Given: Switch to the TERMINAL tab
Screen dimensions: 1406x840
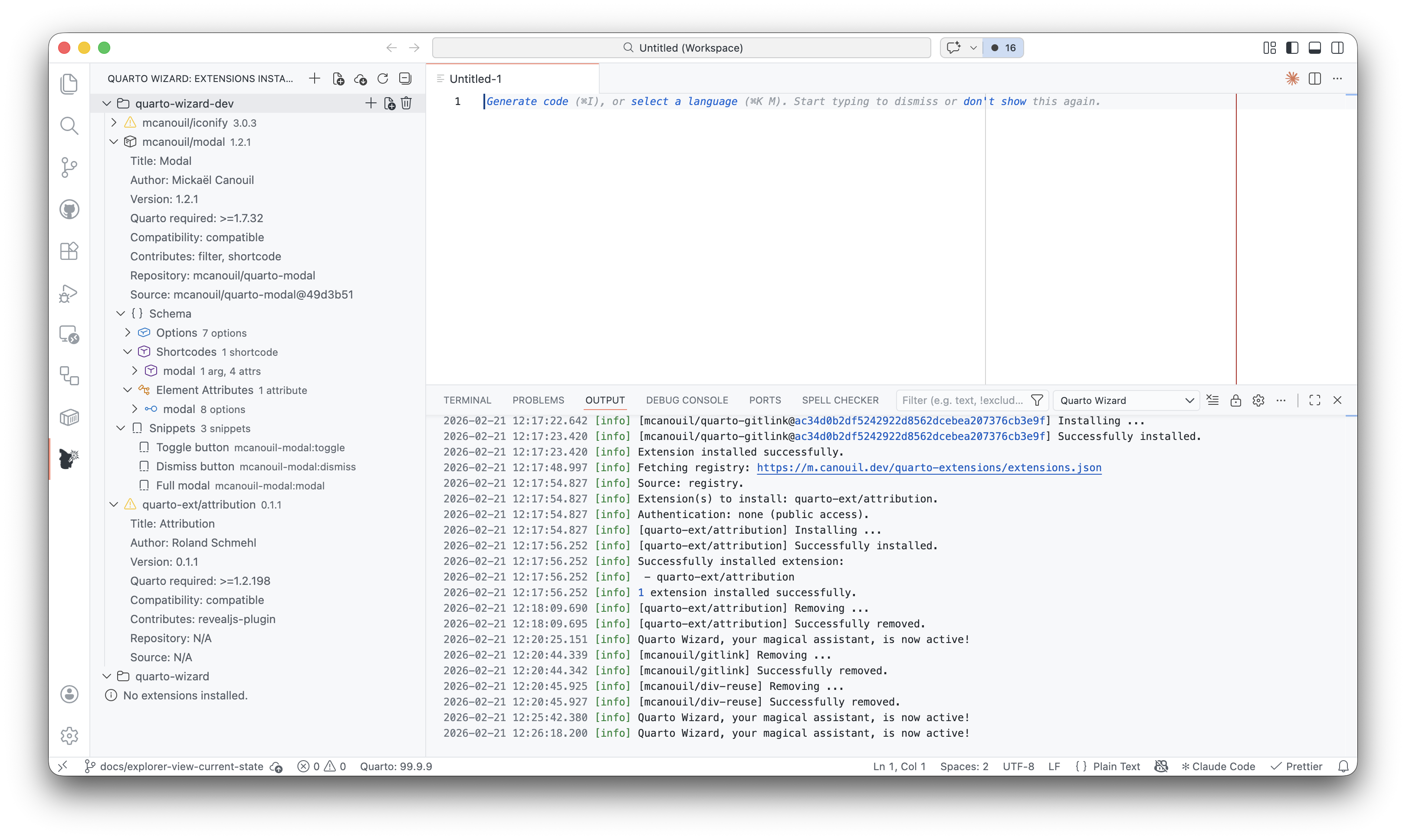Looking at the screenshot, I should [467, 400].
